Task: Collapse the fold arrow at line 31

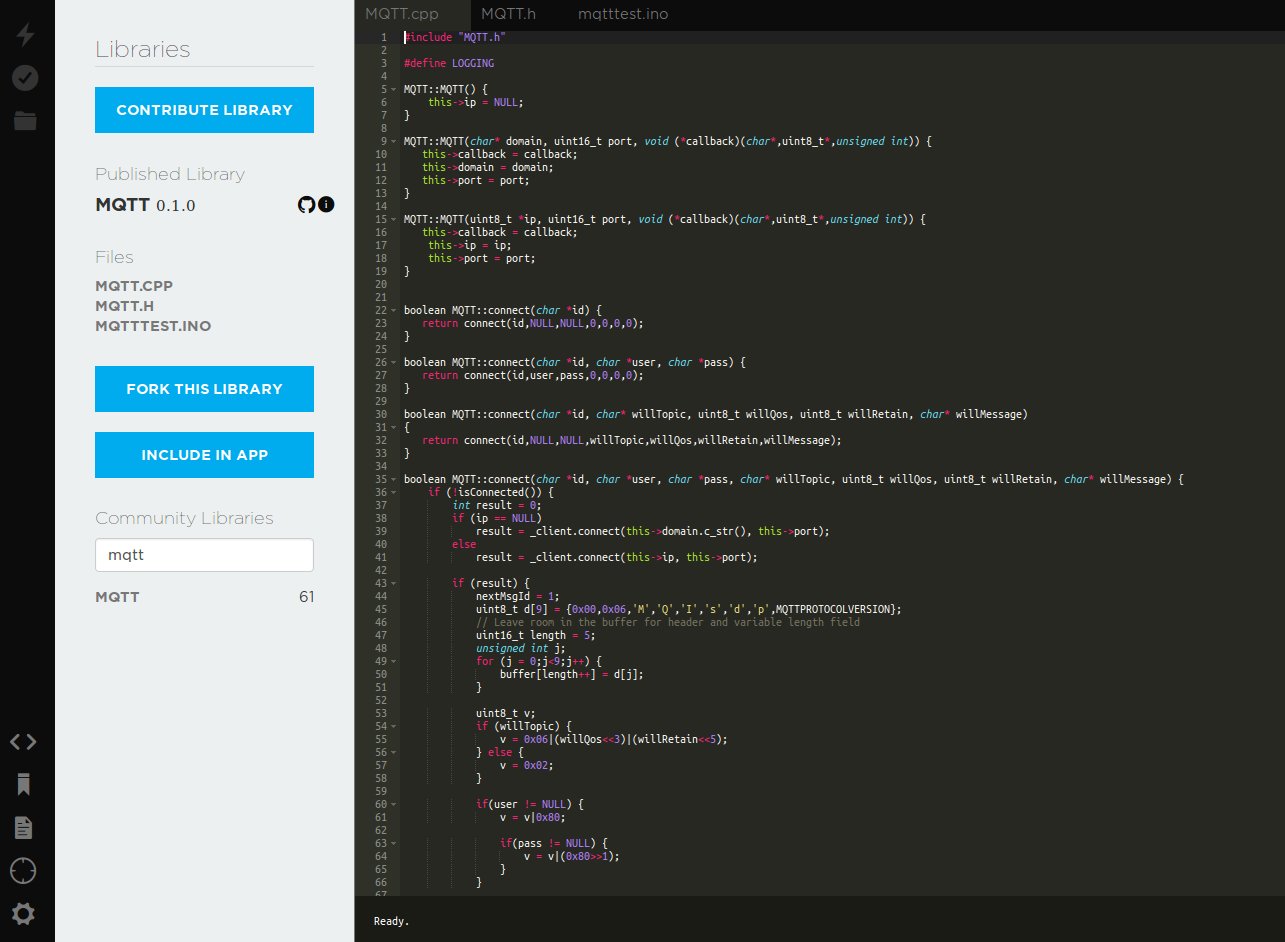Action: coord(394,427)
